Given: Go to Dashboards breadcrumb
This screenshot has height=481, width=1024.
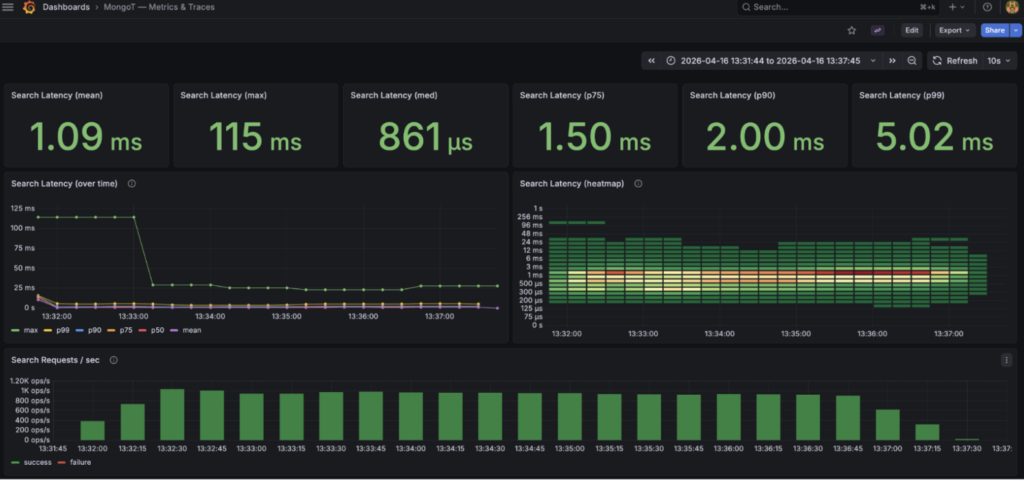Looking at the screenshot, I should (66, 7).
